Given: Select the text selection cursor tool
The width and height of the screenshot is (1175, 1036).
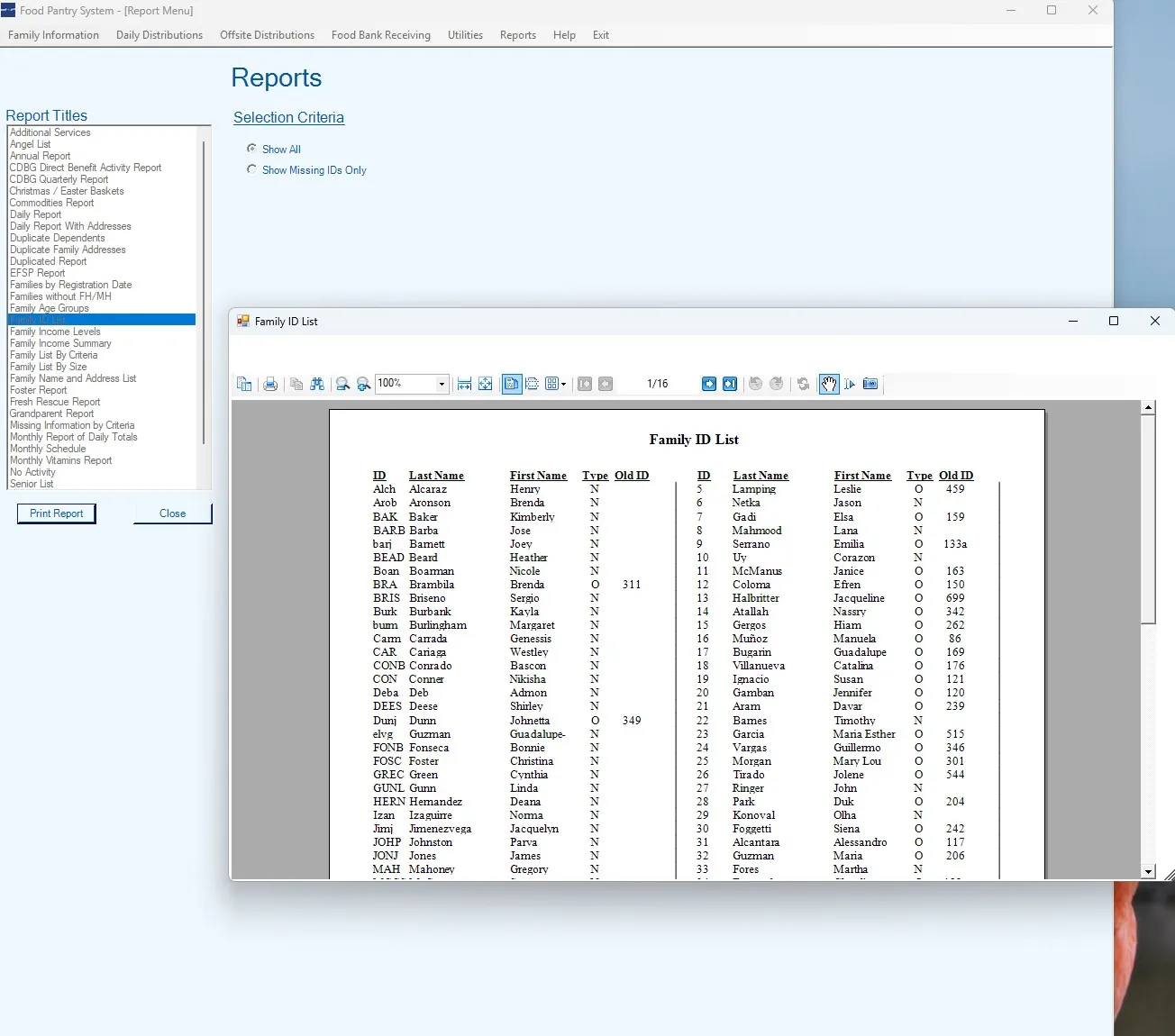Looking at the screenshot, I should pos(850,384).
